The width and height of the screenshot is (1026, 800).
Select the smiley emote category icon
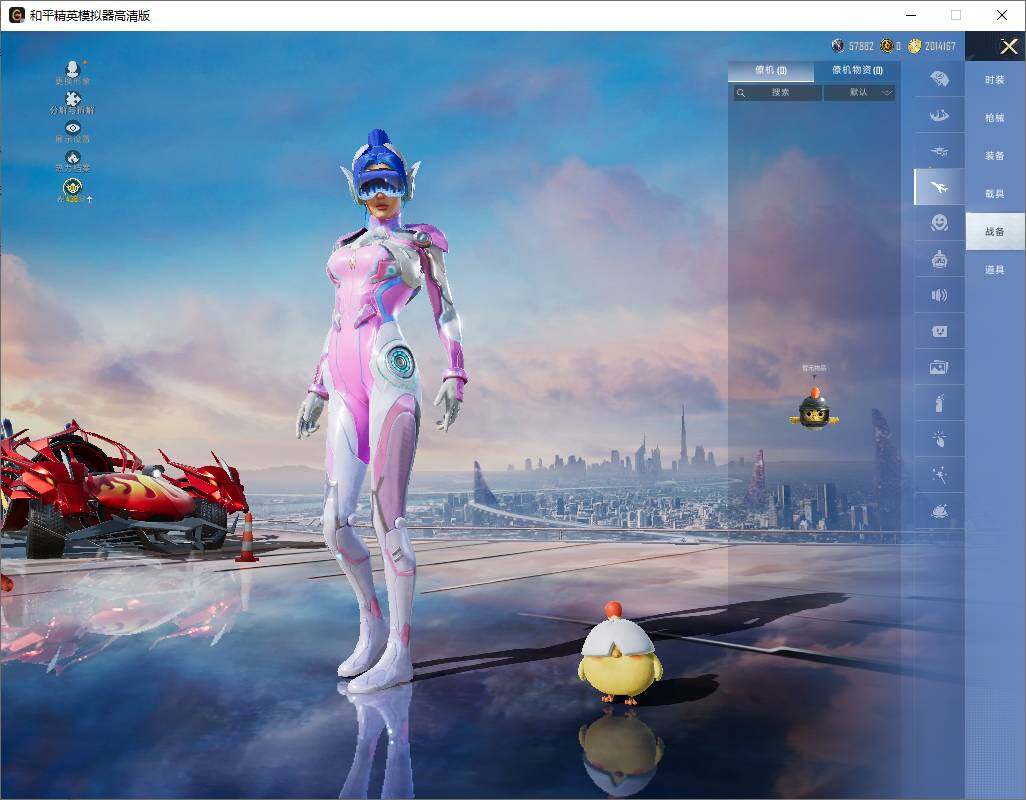click(940, 223)
